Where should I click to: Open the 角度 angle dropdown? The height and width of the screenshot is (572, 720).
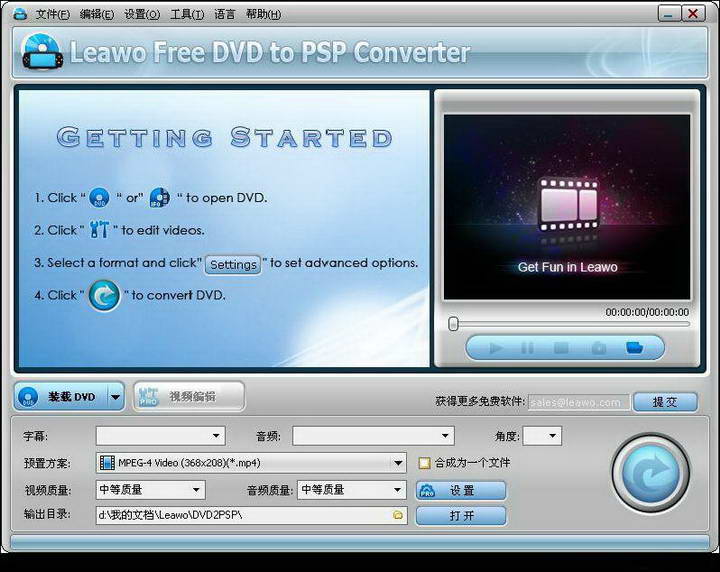click(542, 436)
